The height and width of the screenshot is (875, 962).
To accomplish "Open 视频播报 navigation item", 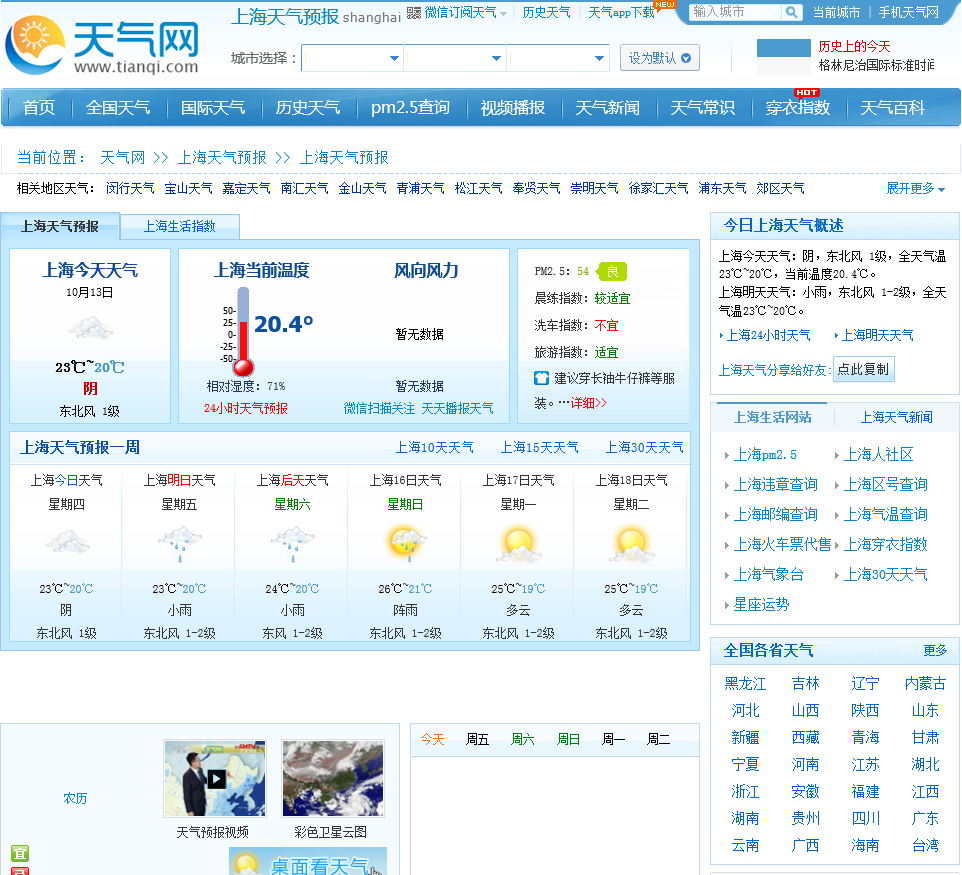I will 512,108.
